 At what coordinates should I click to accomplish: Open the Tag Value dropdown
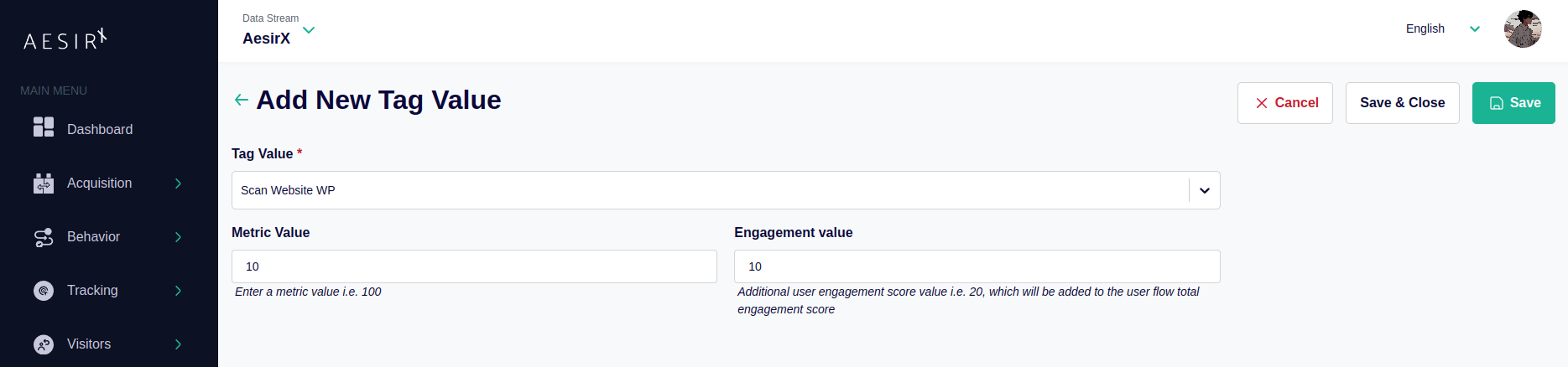click(x=1204, y=190)
